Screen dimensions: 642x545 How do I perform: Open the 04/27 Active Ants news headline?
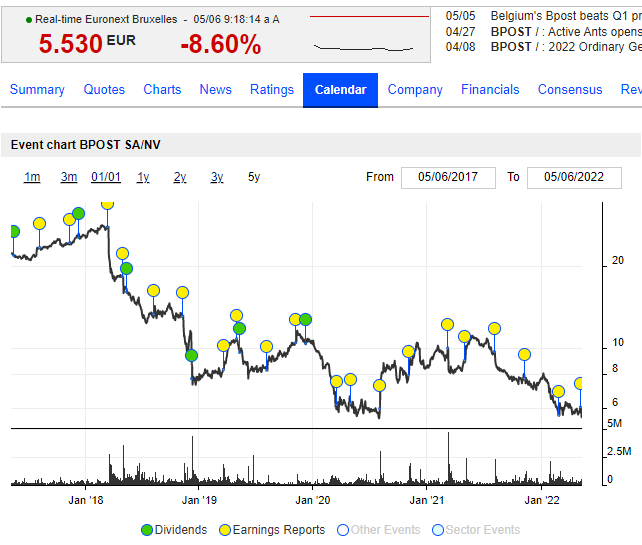(566, 32)
